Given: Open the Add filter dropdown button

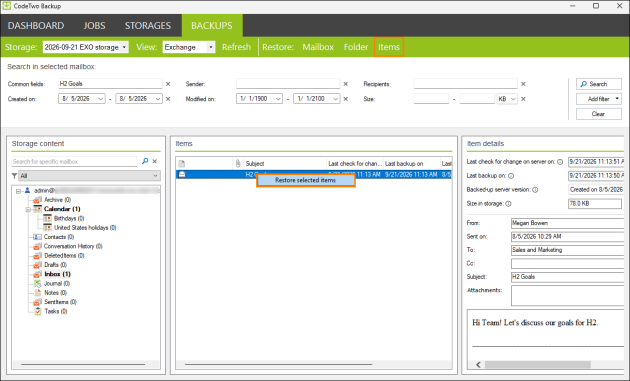Looking at the screenshot, I should click(x=599, y=99).
